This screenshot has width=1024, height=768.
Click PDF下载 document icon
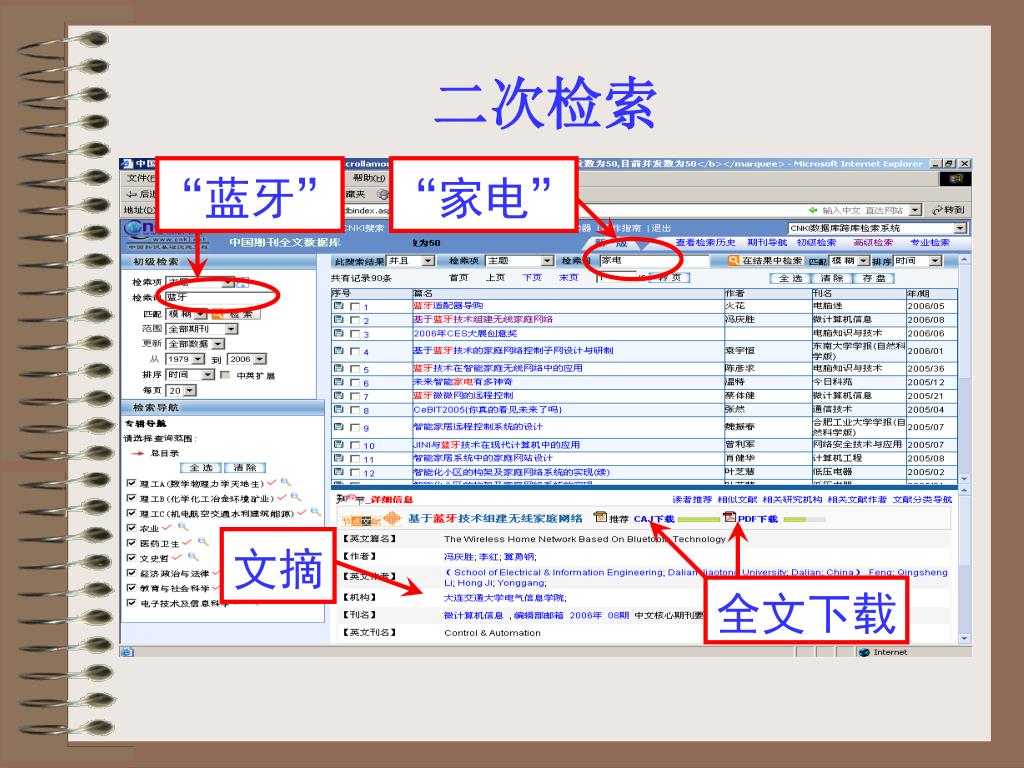point(729,518)
